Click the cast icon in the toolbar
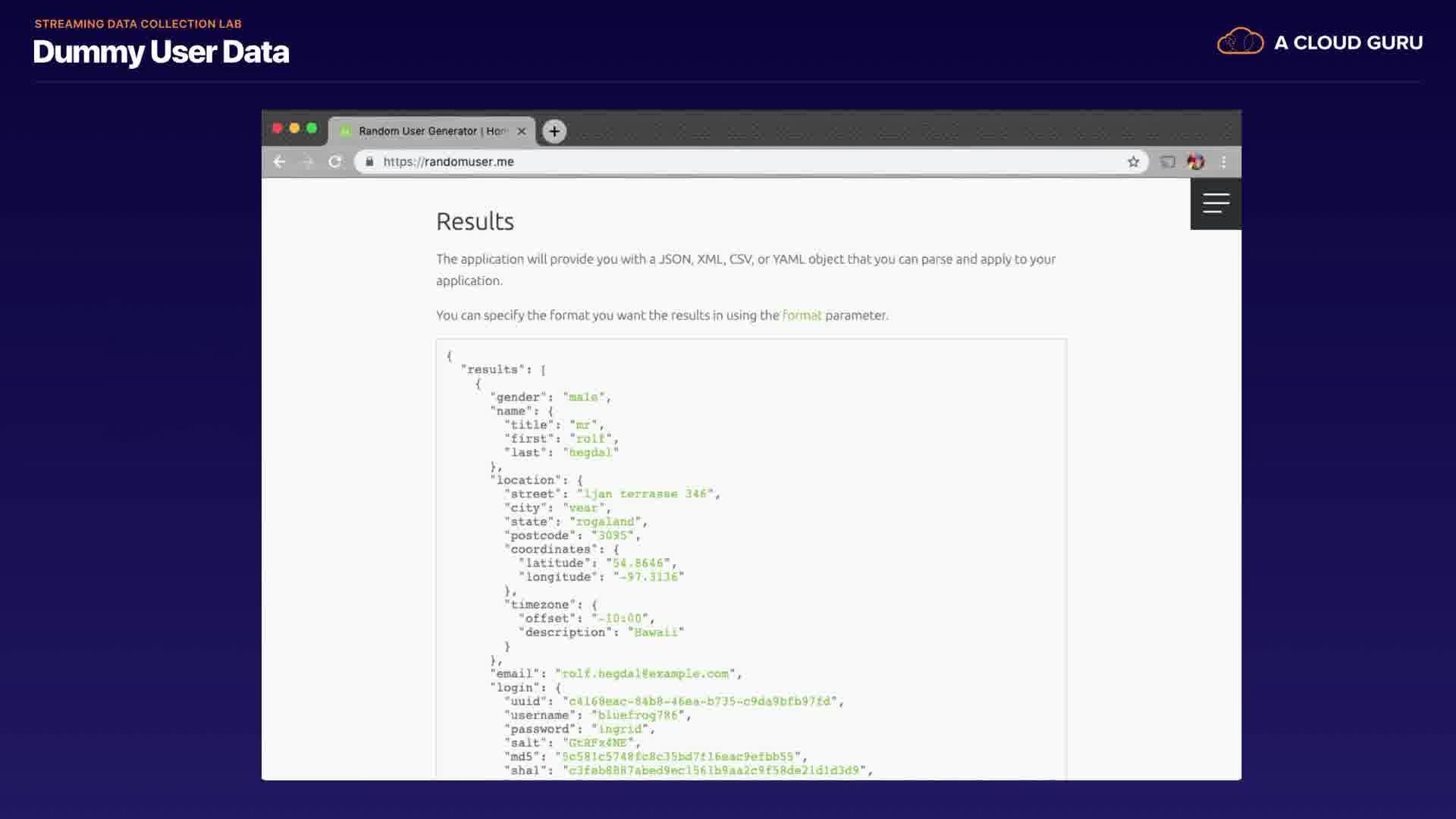Image resolution: width=1456 pixels, height=819 pixels. pyautogui.click(x=1168, y=162)
